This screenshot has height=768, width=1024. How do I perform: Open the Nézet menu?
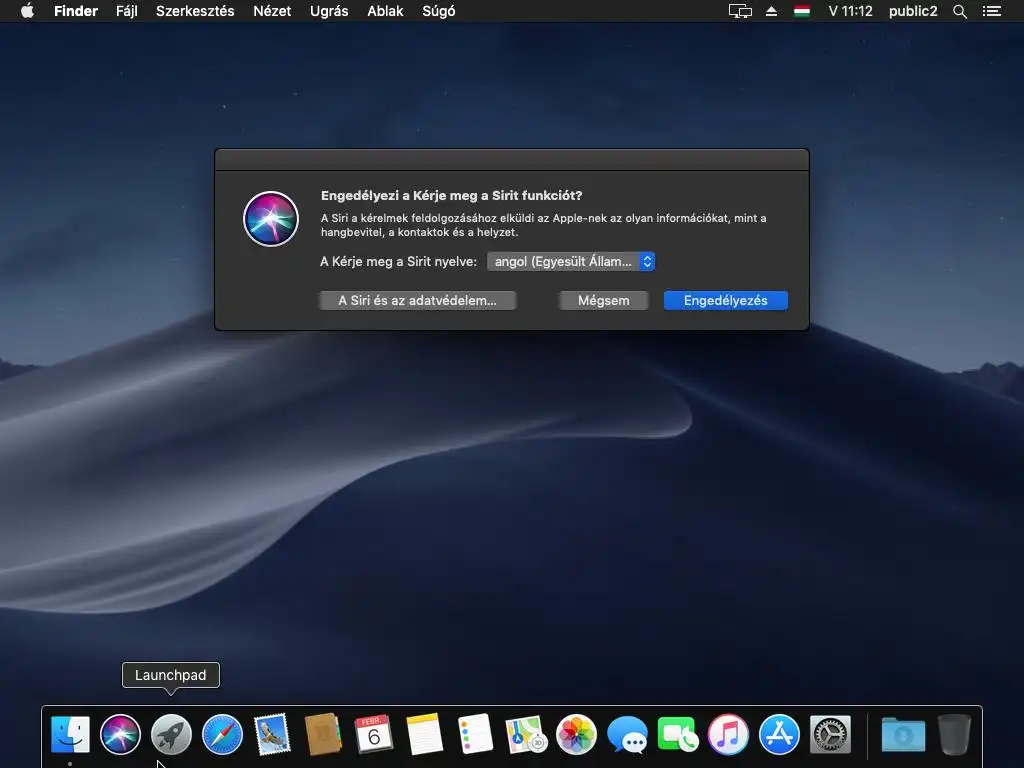point(272,11)
